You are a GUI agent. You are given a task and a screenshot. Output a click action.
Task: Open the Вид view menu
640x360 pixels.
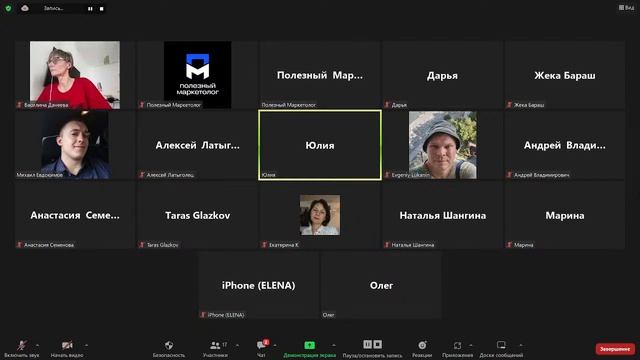pyautogui.click(x=626, y=7)
